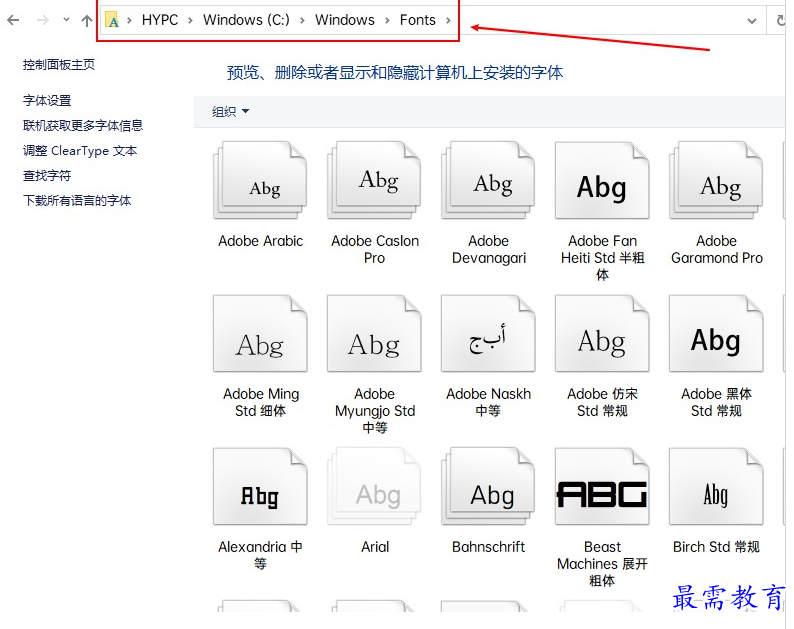Click the Adobe Devanagari name label
Image resolution: width=794 pixels, height=629 pixels.
click(x=489, y=249)
